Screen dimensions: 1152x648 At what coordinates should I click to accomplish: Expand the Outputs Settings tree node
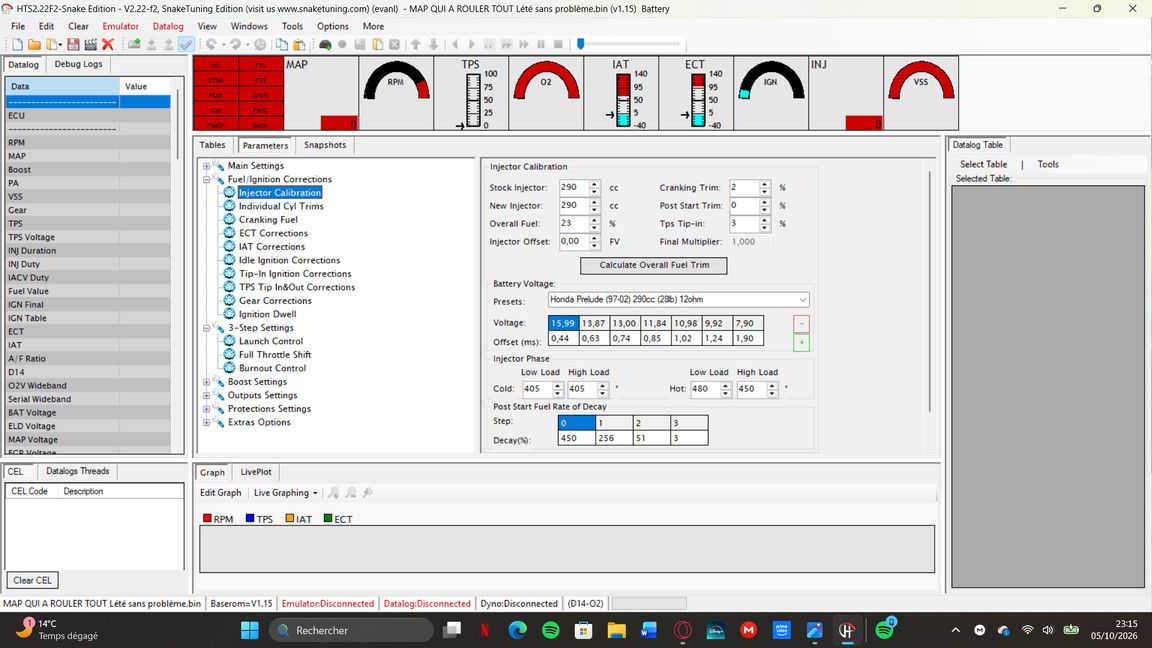(206, 395)
